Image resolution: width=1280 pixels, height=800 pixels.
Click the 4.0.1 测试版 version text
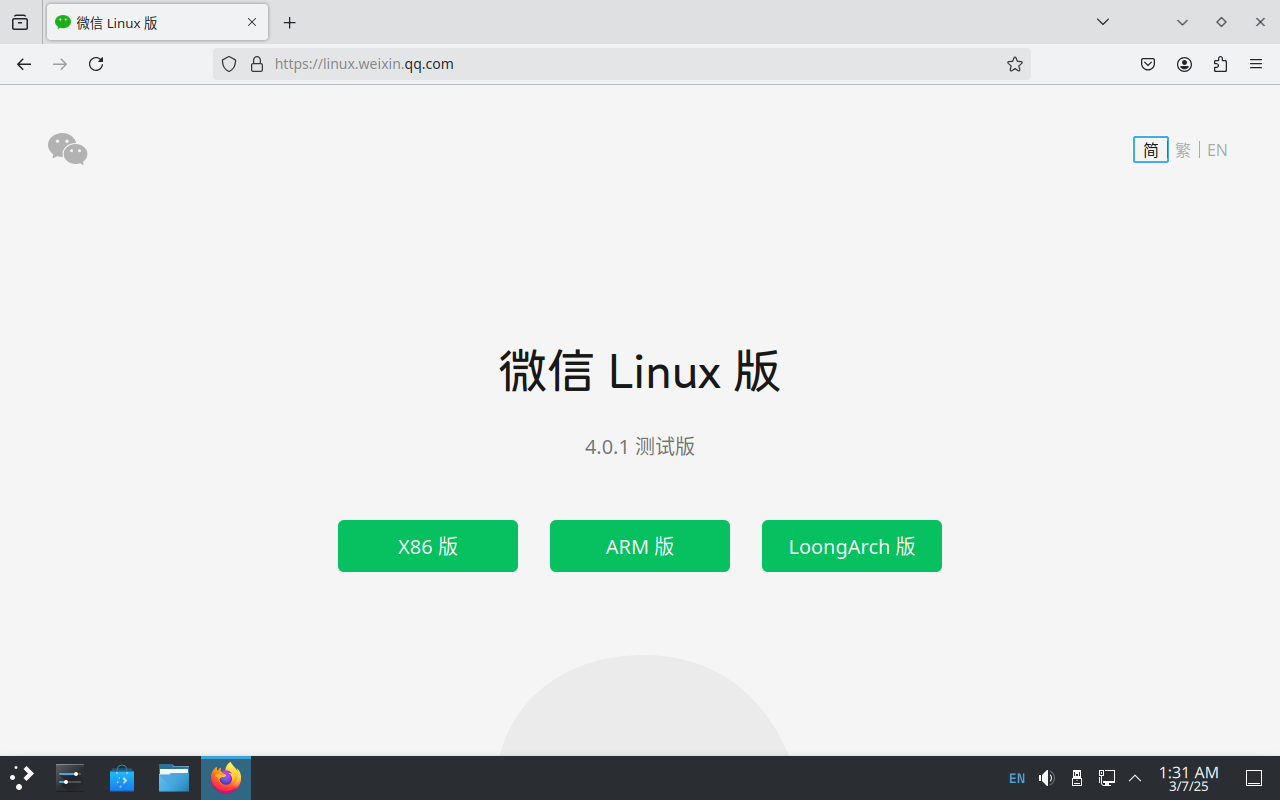pos(640,446)
